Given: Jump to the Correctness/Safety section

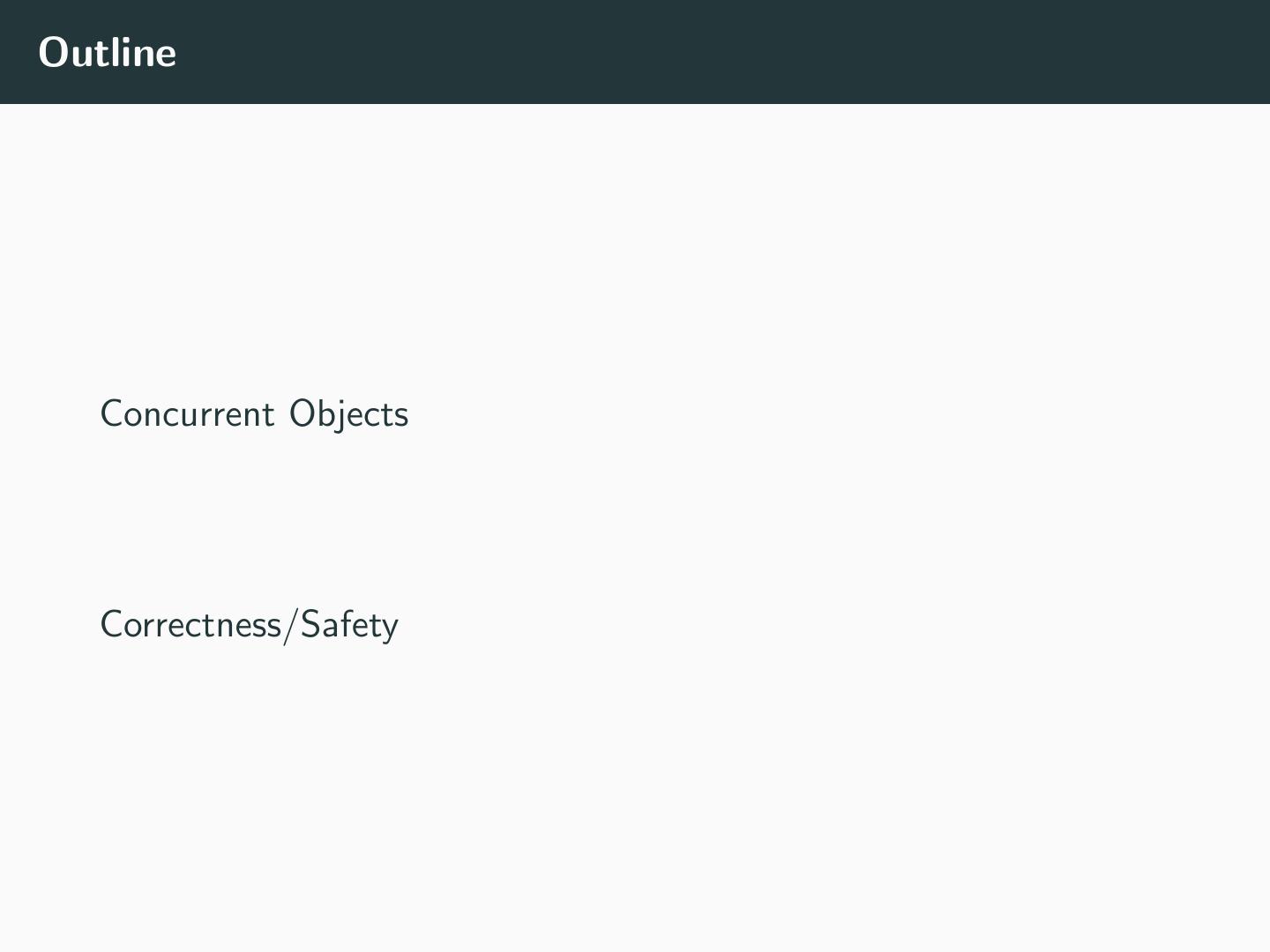Looking at the screenshot, I should [249, 624].
